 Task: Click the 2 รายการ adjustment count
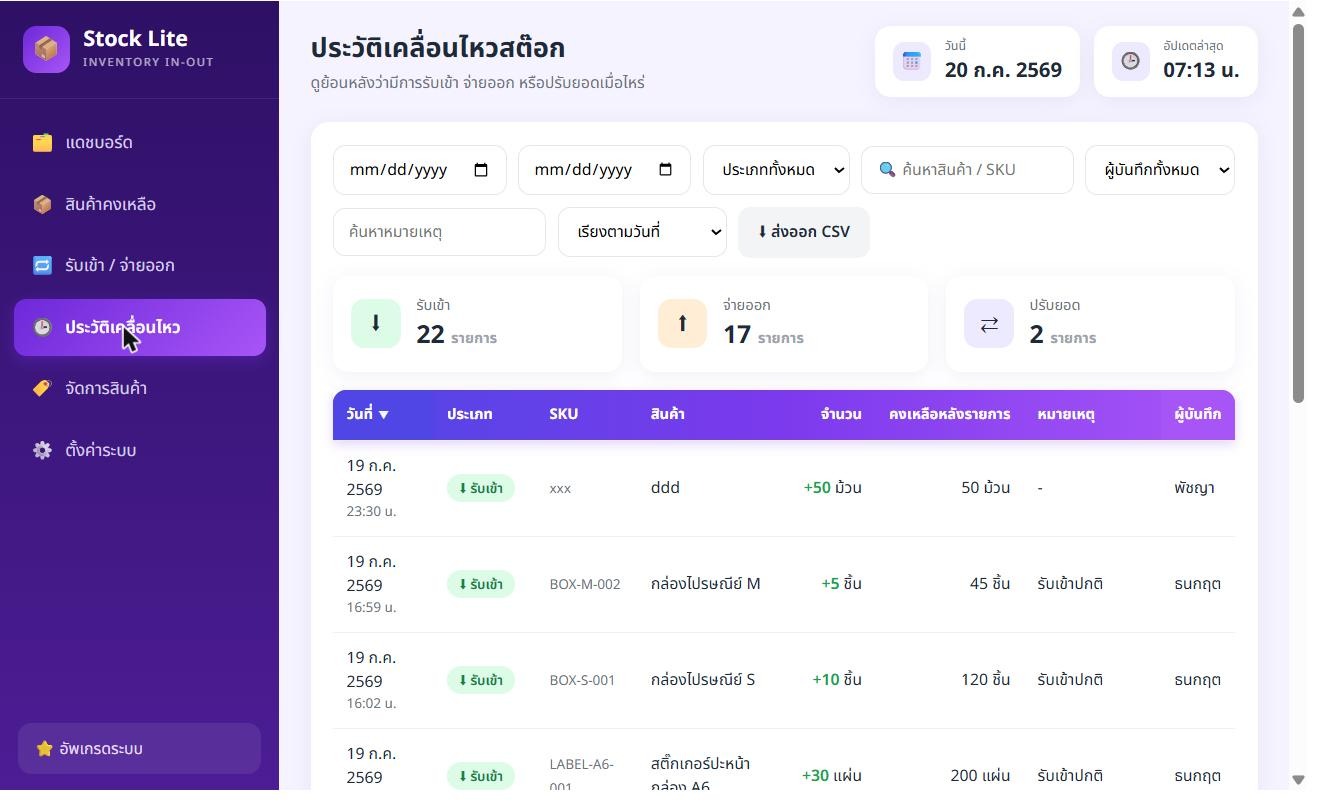point(1063,335)
